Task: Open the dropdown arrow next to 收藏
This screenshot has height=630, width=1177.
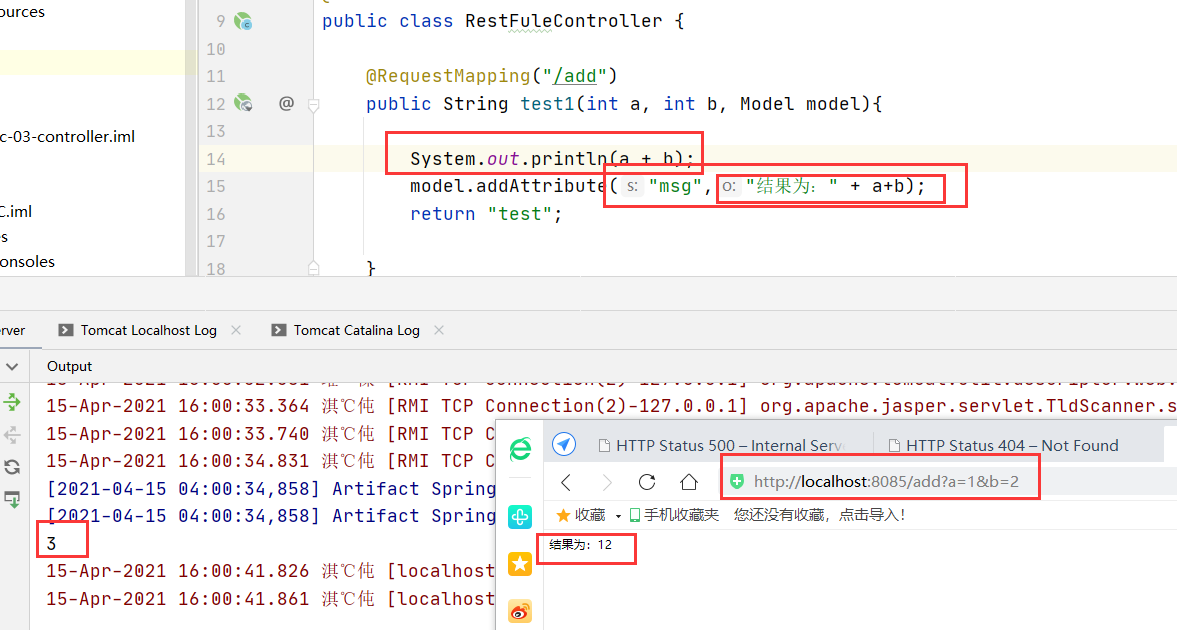Action: [x=618, y=516]
